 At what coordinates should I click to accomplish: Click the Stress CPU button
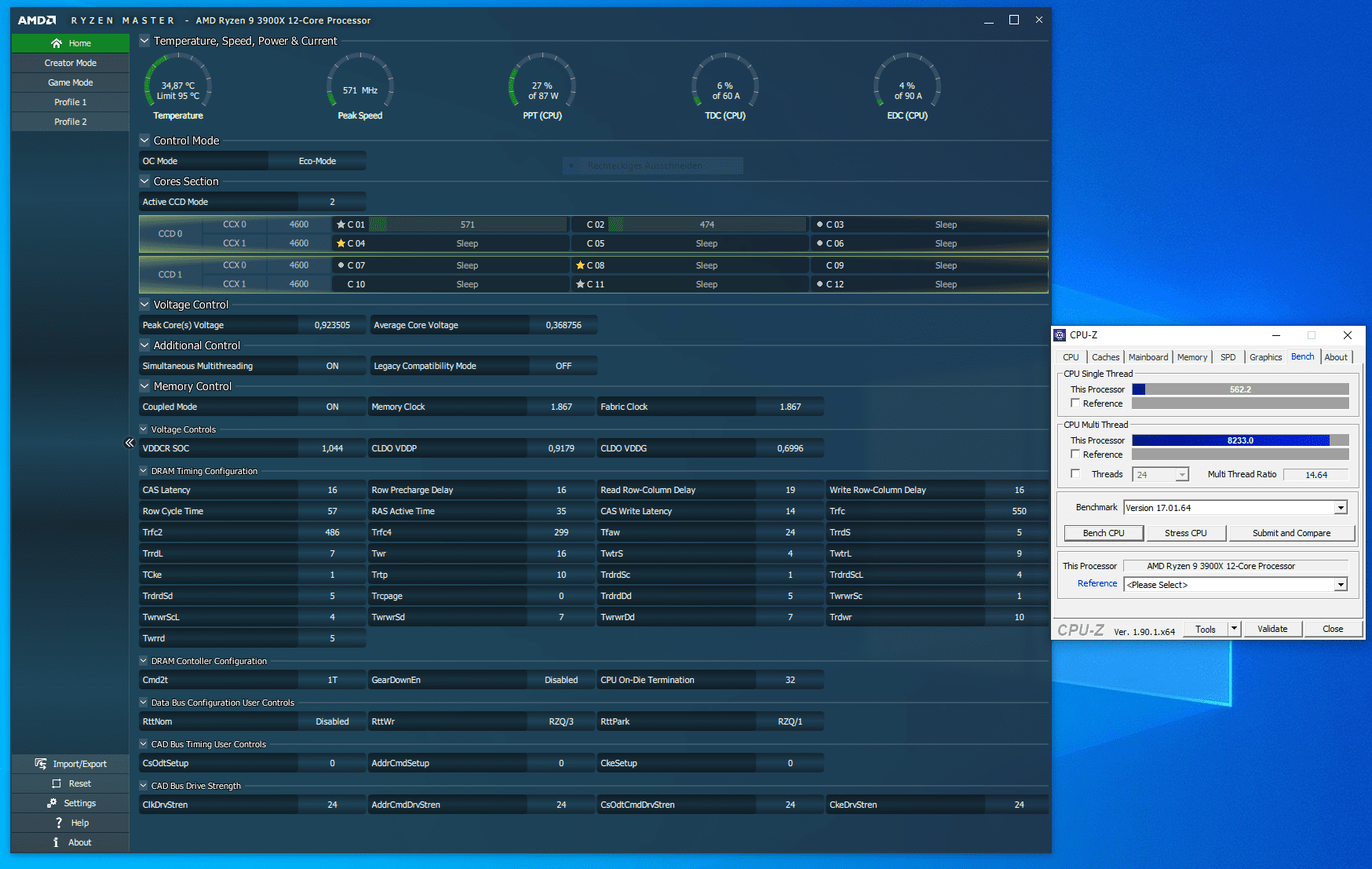pos(1186,533)
